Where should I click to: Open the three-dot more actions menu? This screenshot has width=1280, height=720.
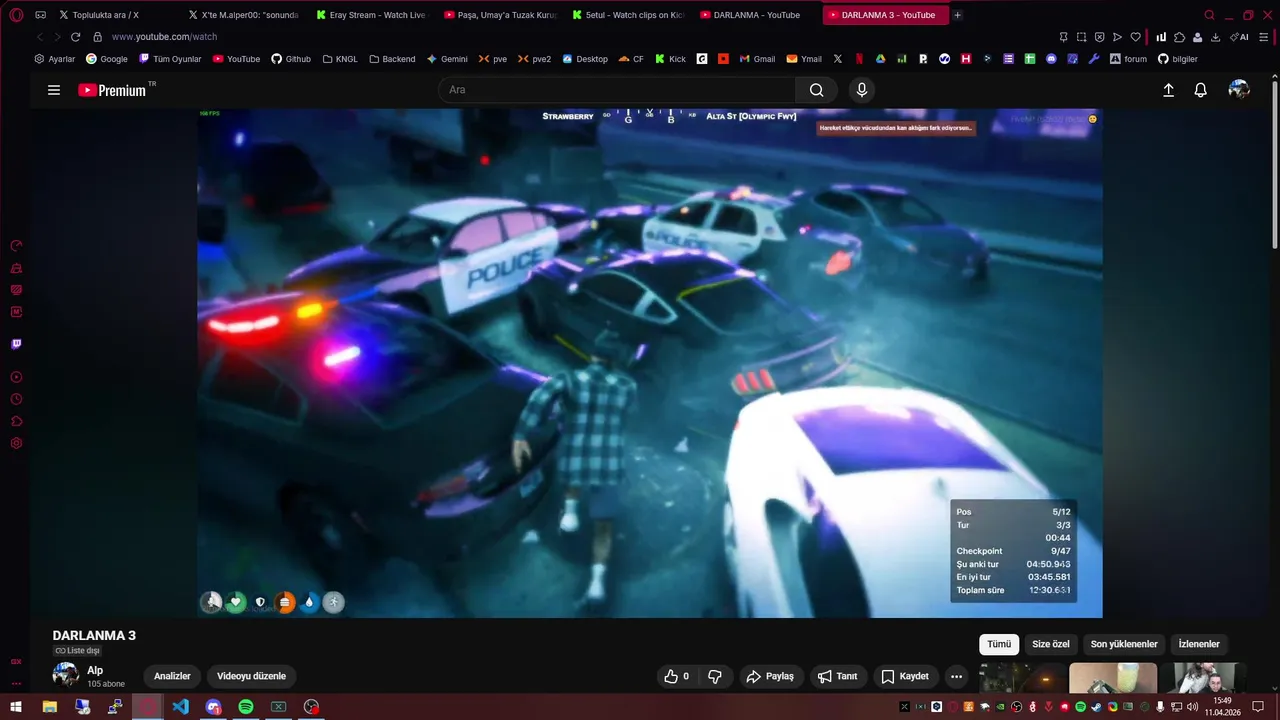pos(957,677)
